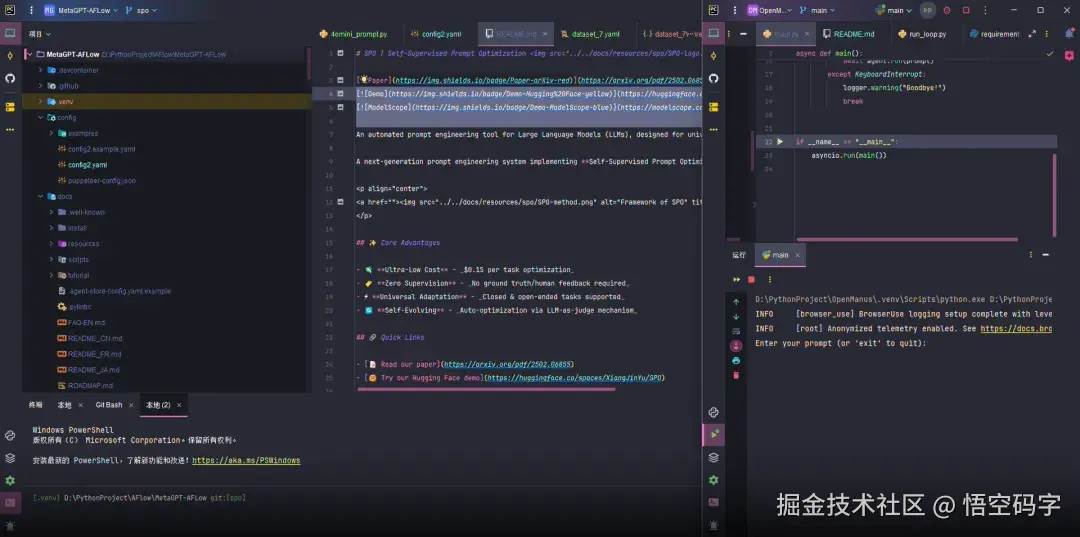This screenshot has height=537, width=1080.
Task: Open the spo branch dropdown
Action: pos(142,10)
